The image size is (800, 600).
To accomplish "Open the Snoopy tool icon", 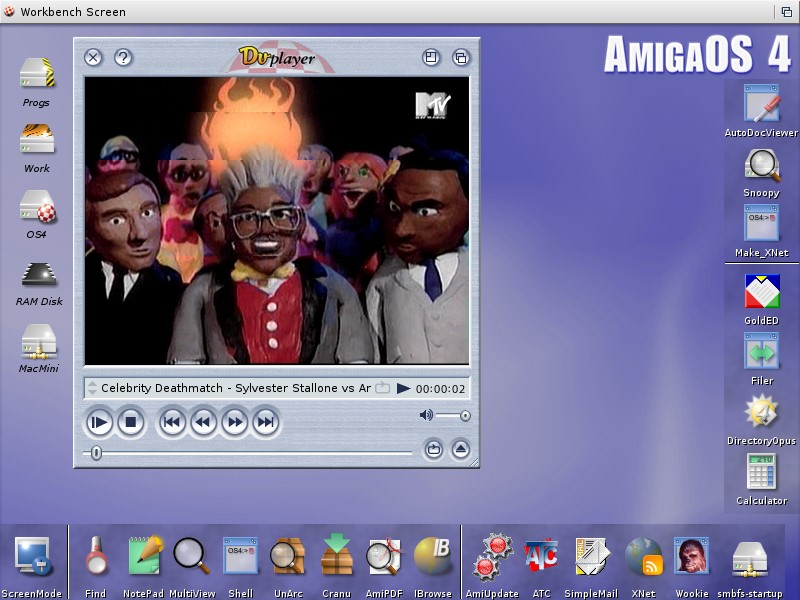I will [762, 173].
